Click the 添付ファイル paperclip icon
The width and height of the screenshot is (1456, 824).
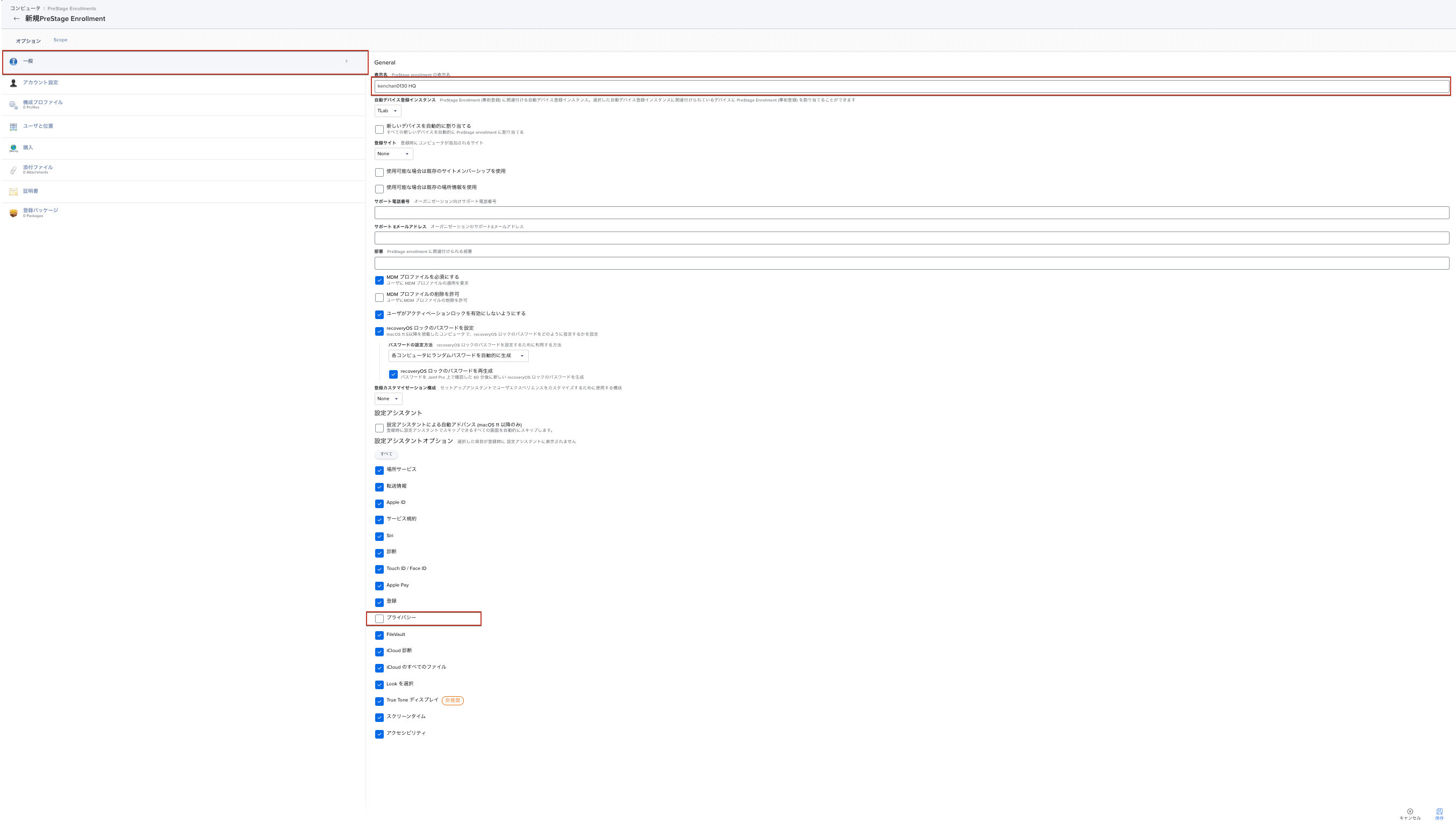13,170
